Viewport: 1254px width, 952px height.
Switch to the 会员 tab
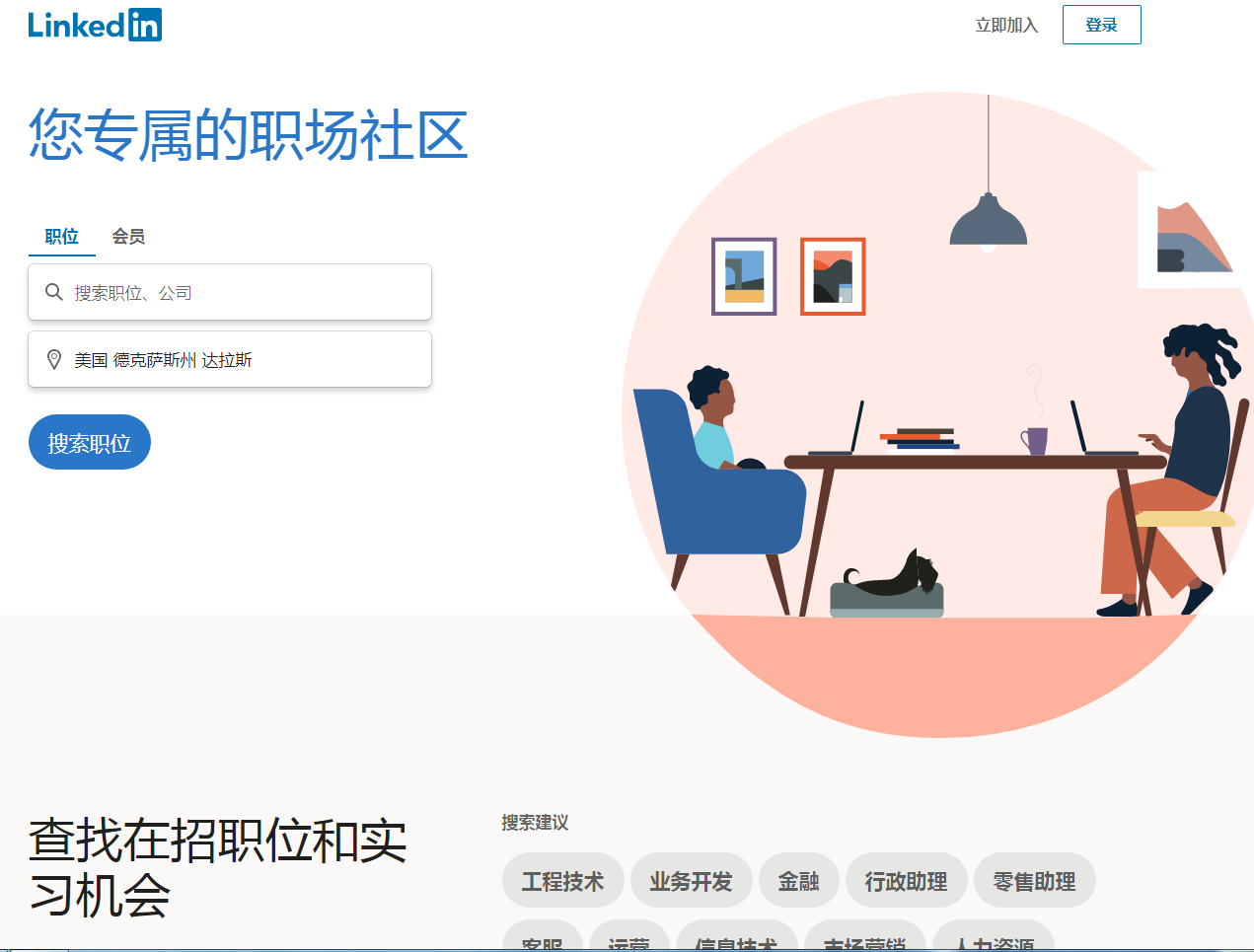pos(128,237)
